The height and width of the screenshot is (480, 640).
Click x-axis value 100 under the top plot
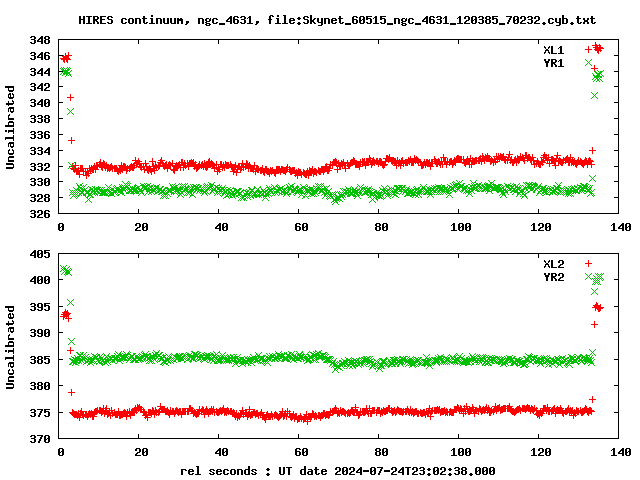coord(461,227)
